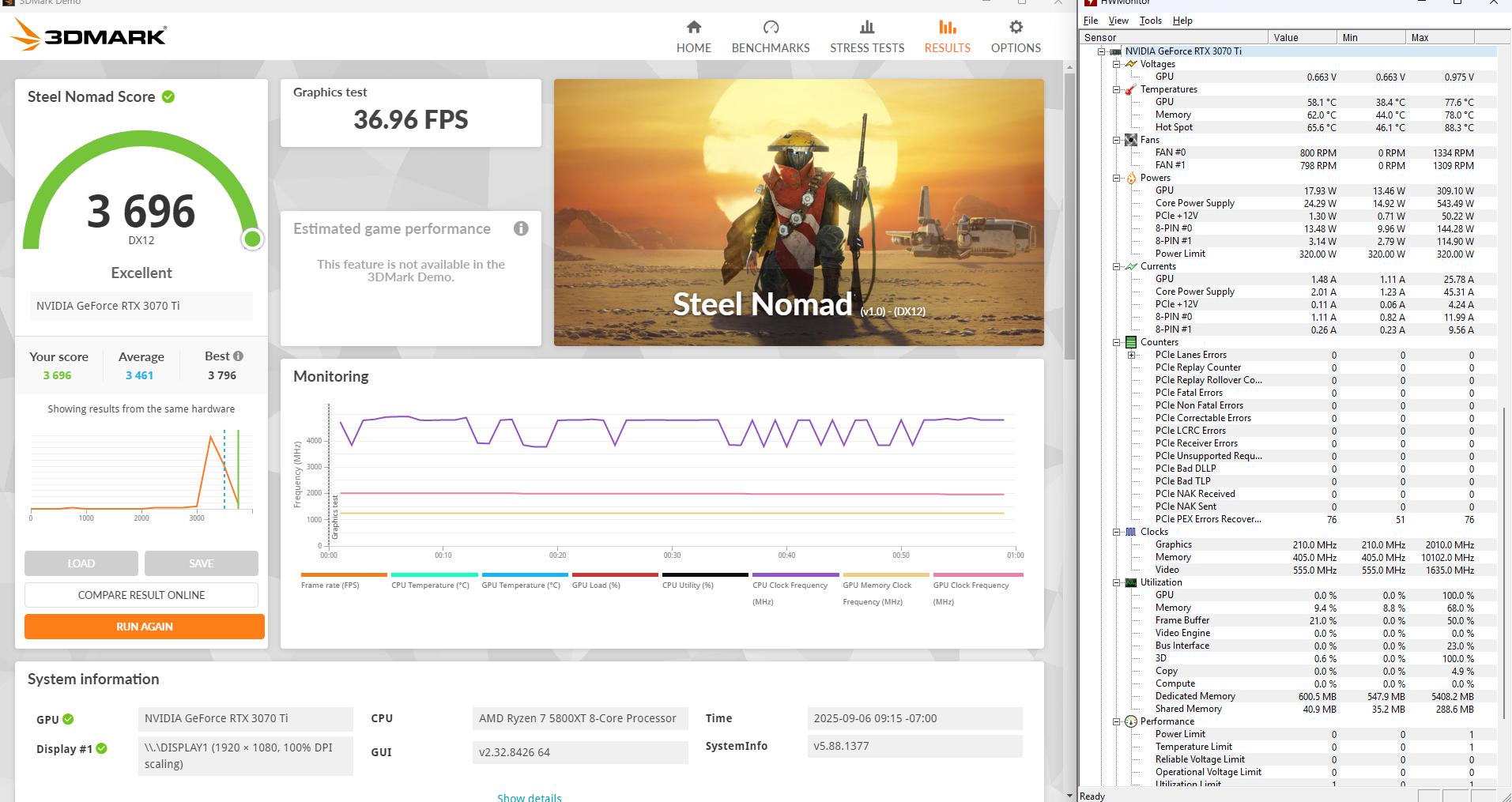Open the Help menu in HWMonitor
The image size is (1512, 802).
coord(1182,21)
